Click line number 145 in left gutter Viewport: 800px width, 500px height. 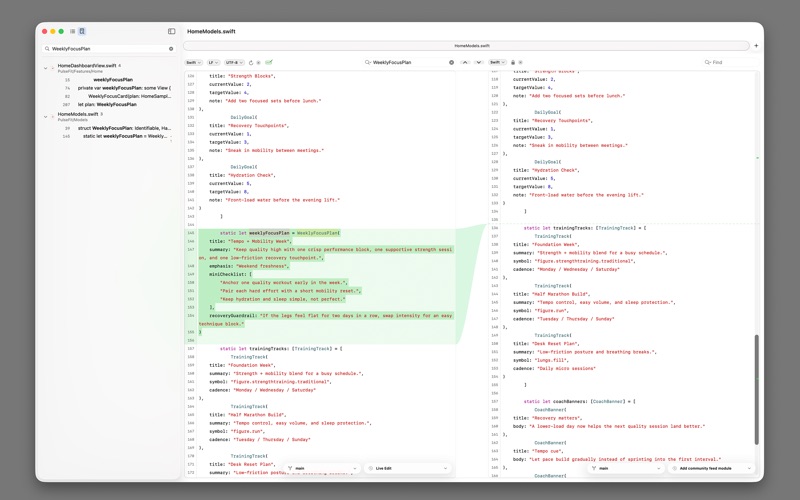(x=191, y=233)
